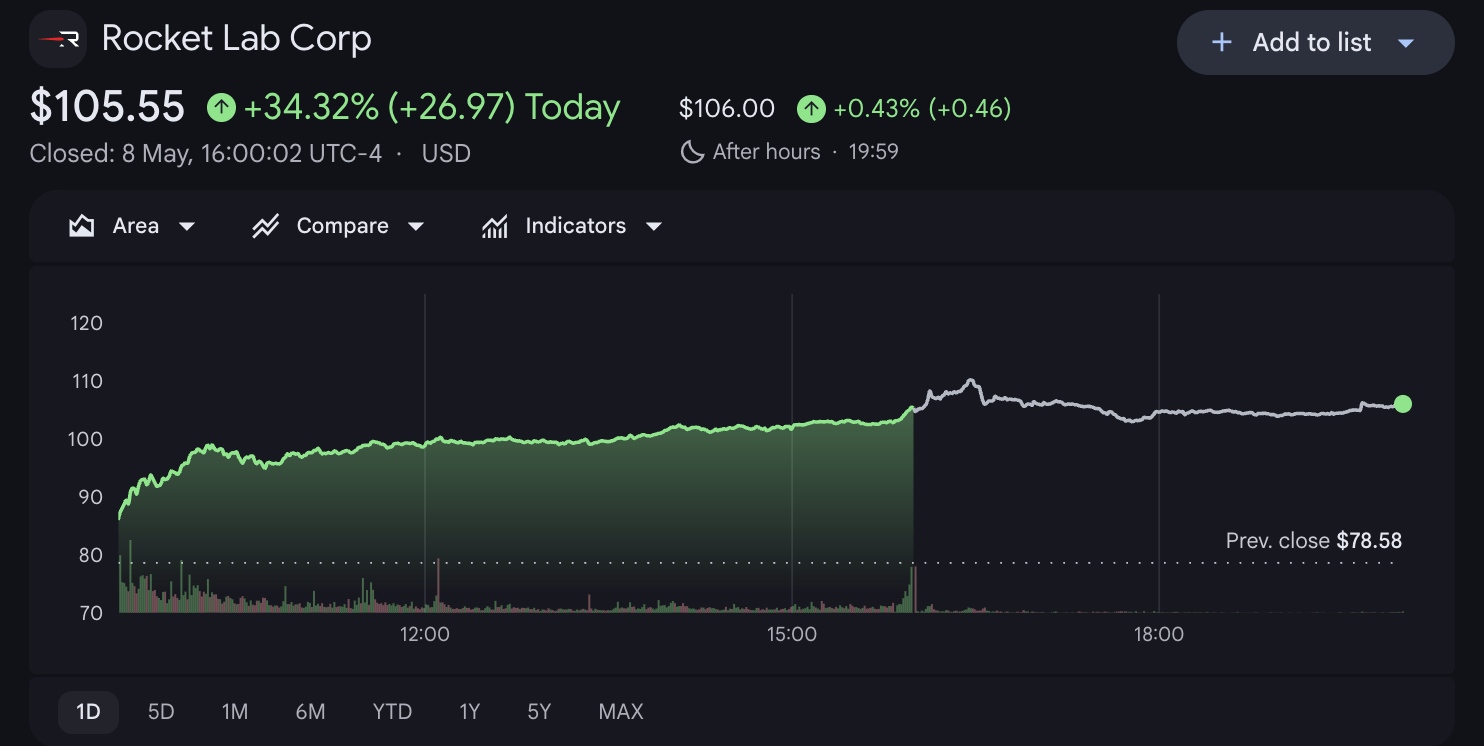Click the Indicators label in chart toolbar

click(x=576, y=226)
